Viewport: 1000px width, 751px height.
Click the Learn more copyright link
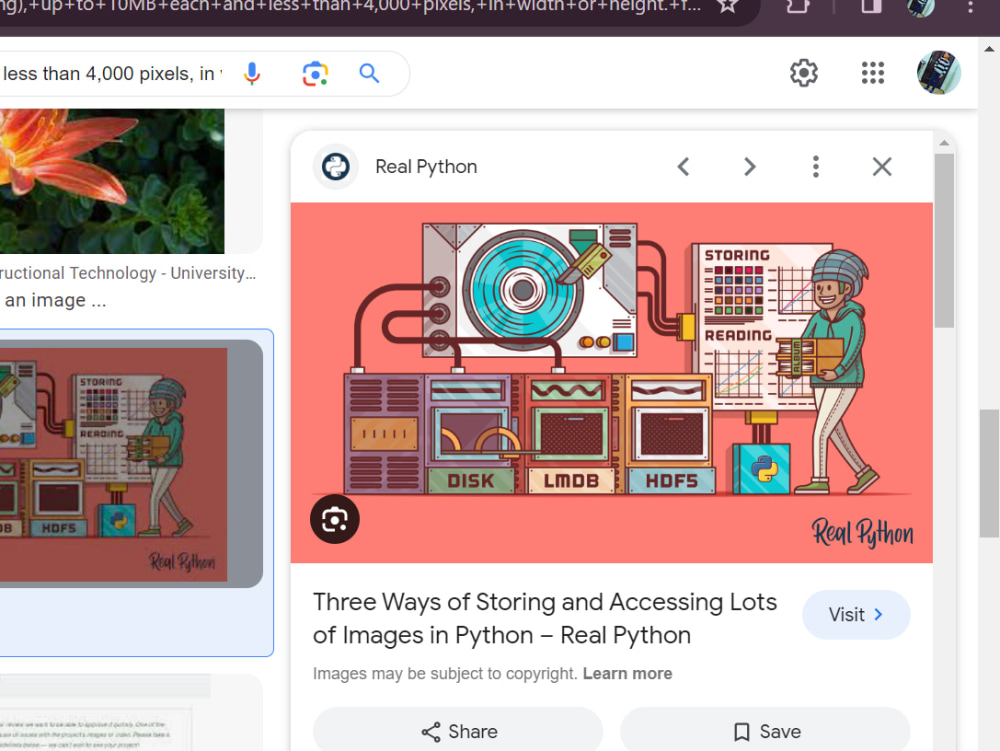(x=628, y=674)
